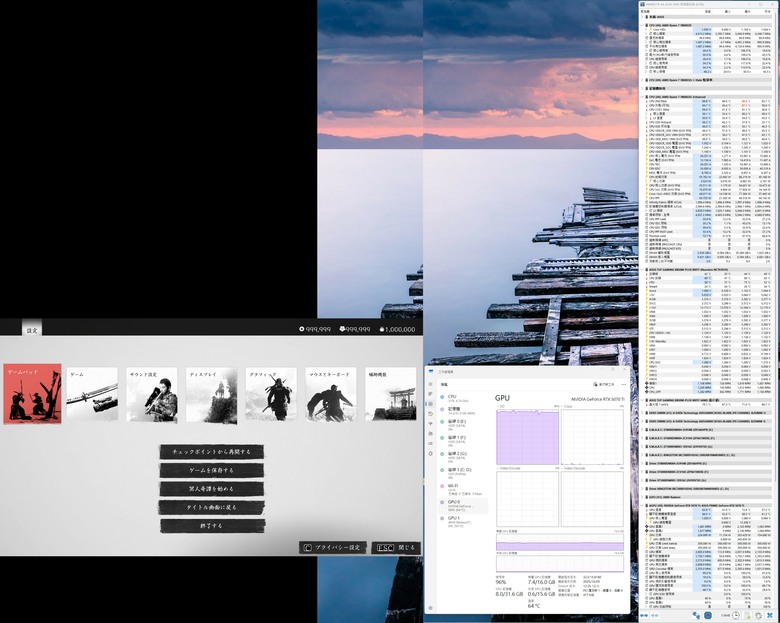Click the プライバシー設定 button icon
This screenshot has width=780, height=623.
307,547
